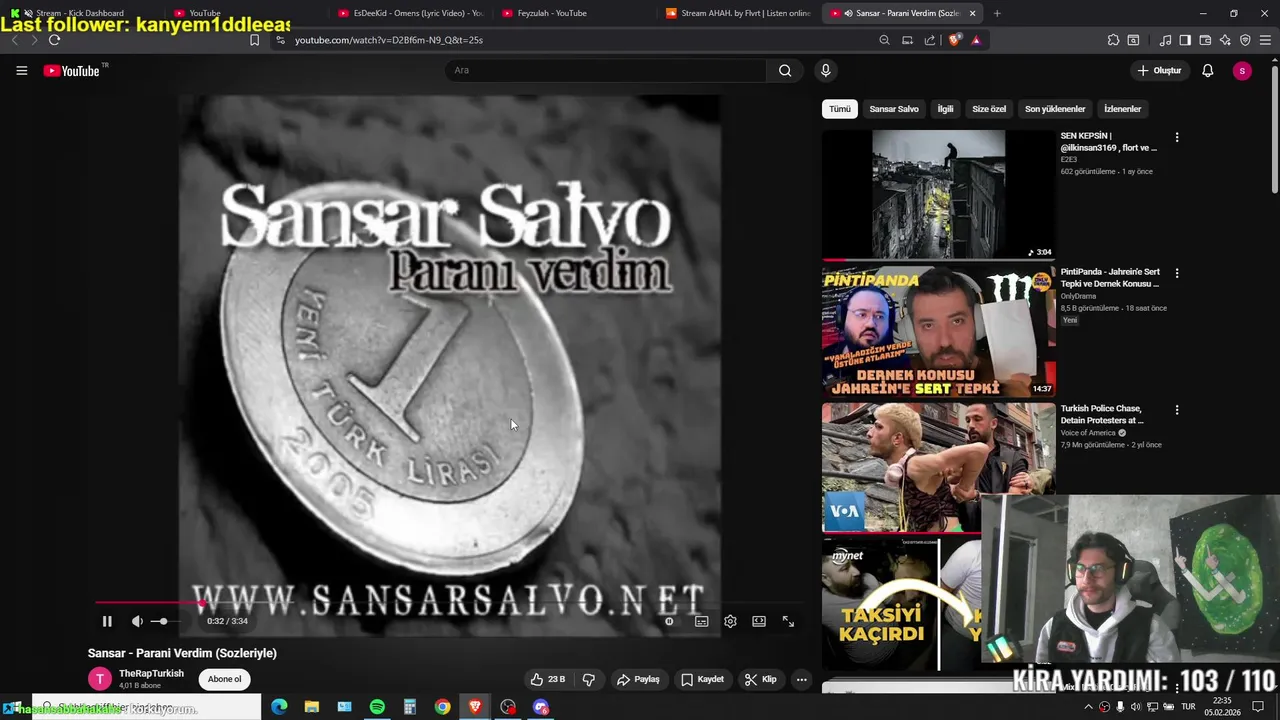The image size is (1280, 720).
Task: Create a clip with the Klip button
Action: pos(761,679)
